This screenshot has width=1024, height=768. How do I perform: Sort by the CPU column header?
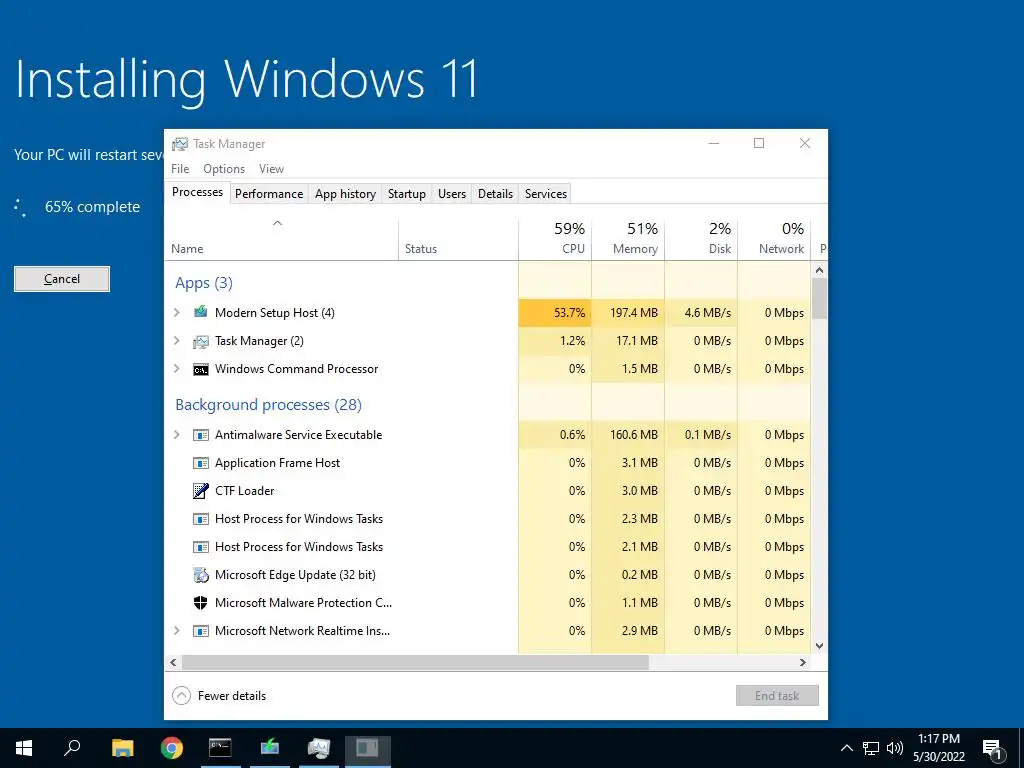pos(555,240)
